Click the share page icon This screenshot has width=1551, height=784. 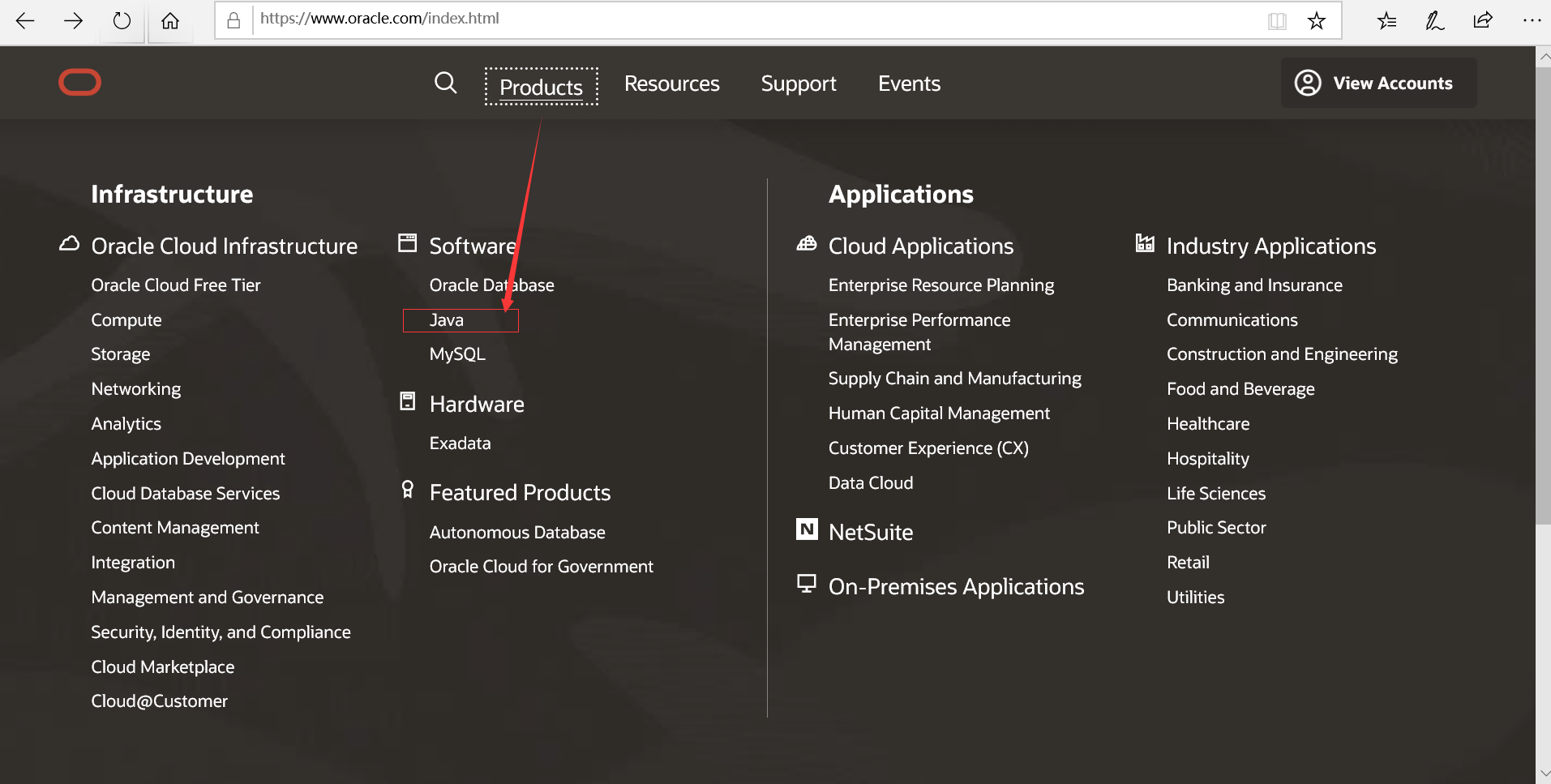coord(1483,20)
